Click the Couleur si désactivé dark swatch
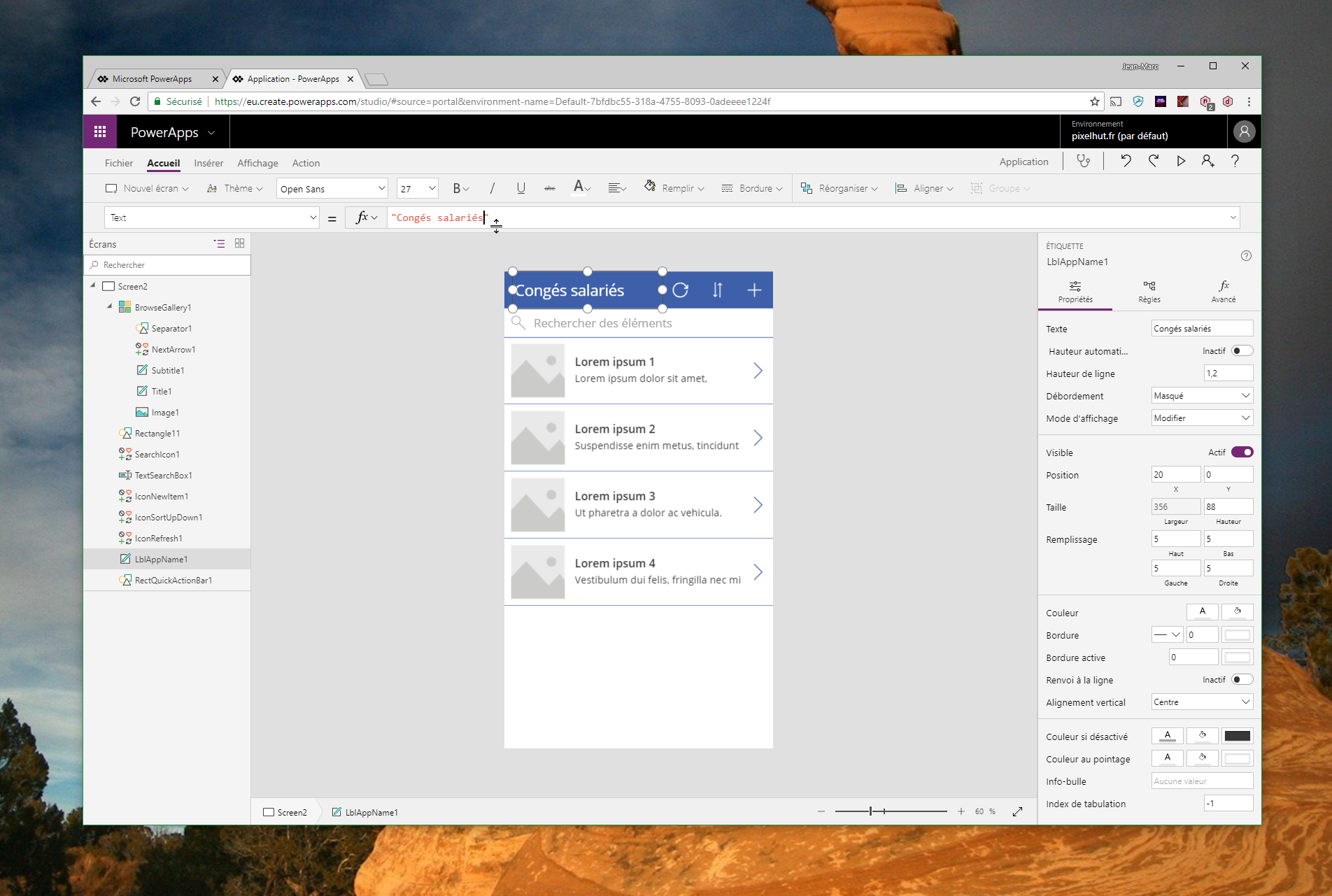Screen dimensions: 1332x896 (1237, 737)
